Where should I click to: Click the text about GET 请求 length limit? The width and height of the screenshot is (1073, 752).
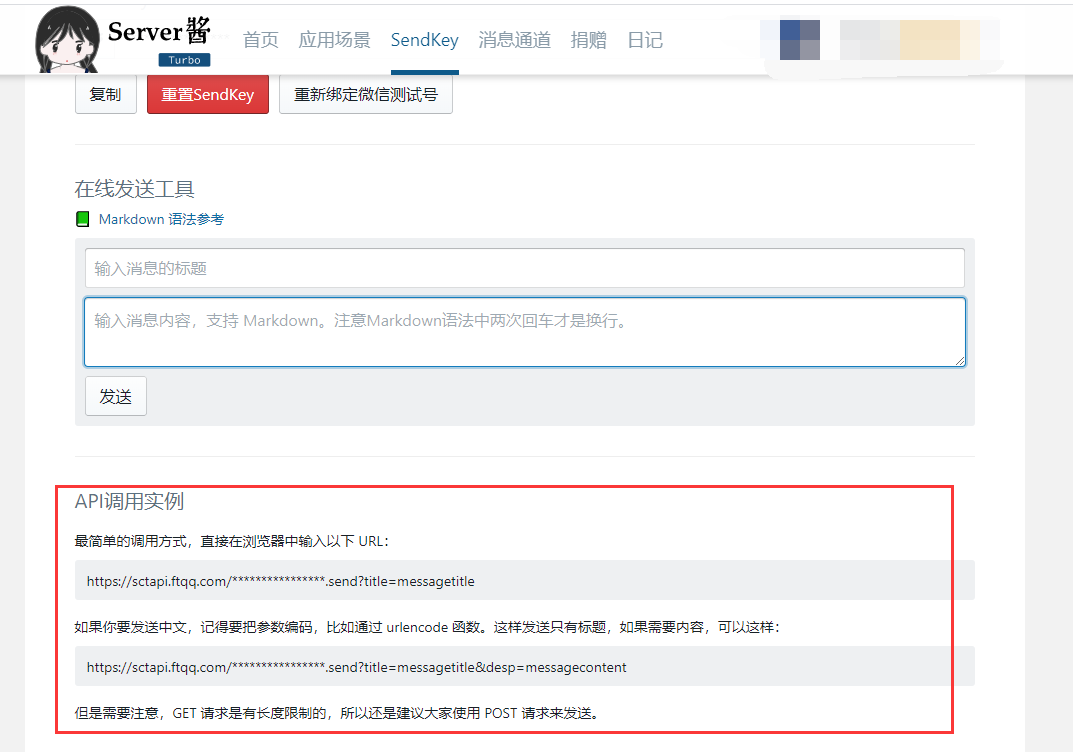(x=338, y=713)
